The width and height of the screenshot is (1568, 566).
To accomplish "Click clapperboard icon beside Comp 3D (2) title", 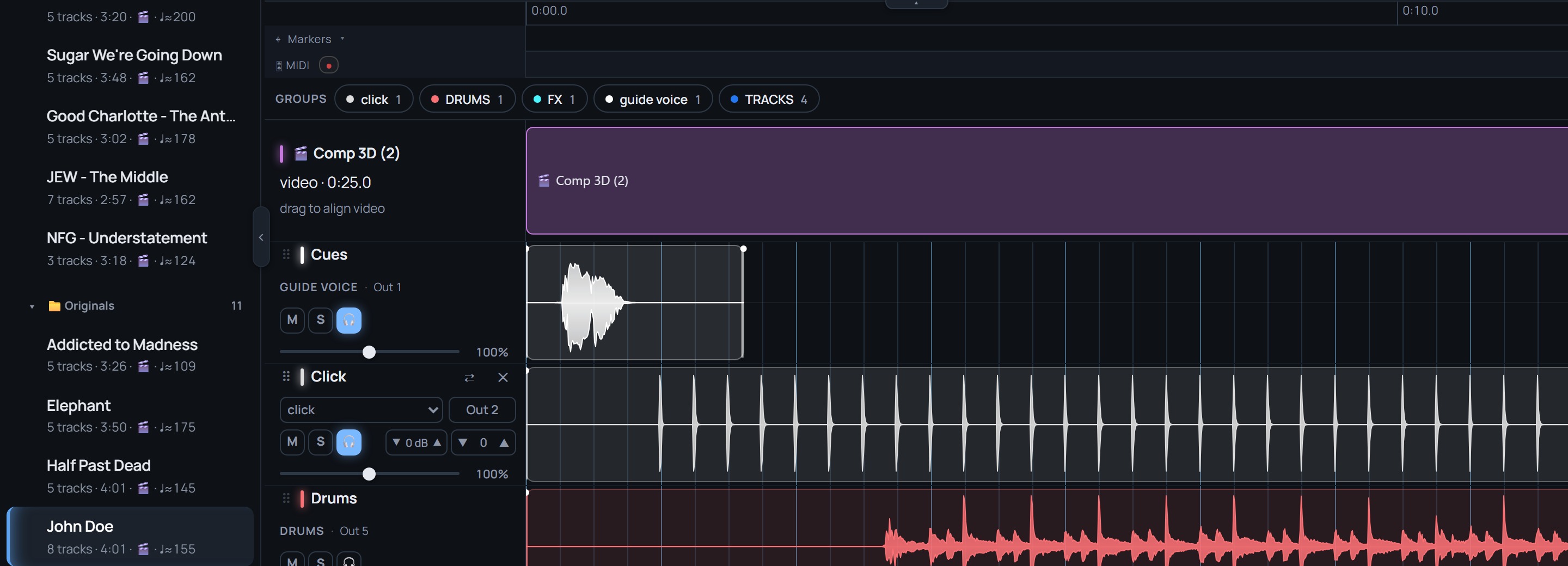I will click(301, 153).
